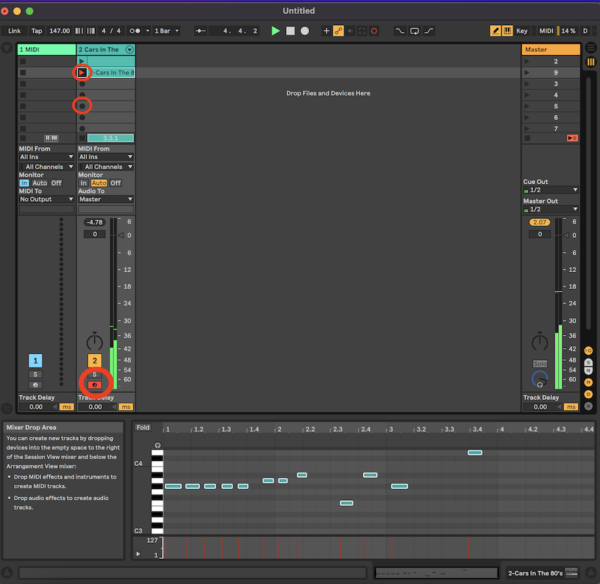Viewport: 600px width, 584px height.
Task: Click the Session Record circle button
Action: (x=374, y=31)
